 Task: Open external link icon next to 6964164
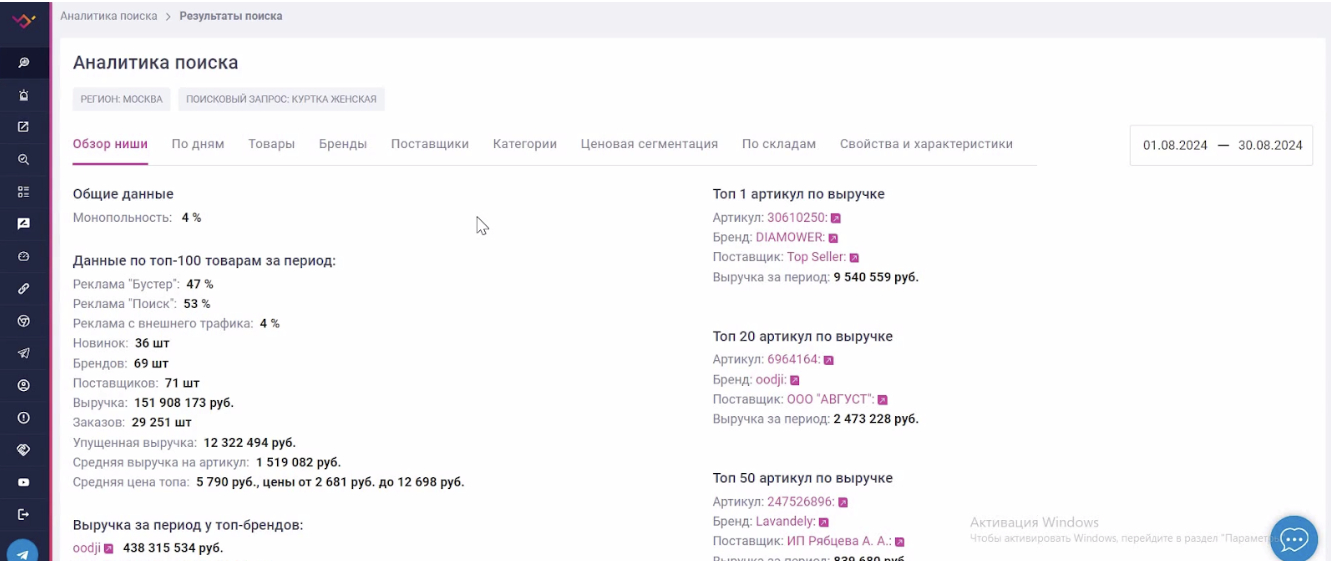tap(828, 360)
